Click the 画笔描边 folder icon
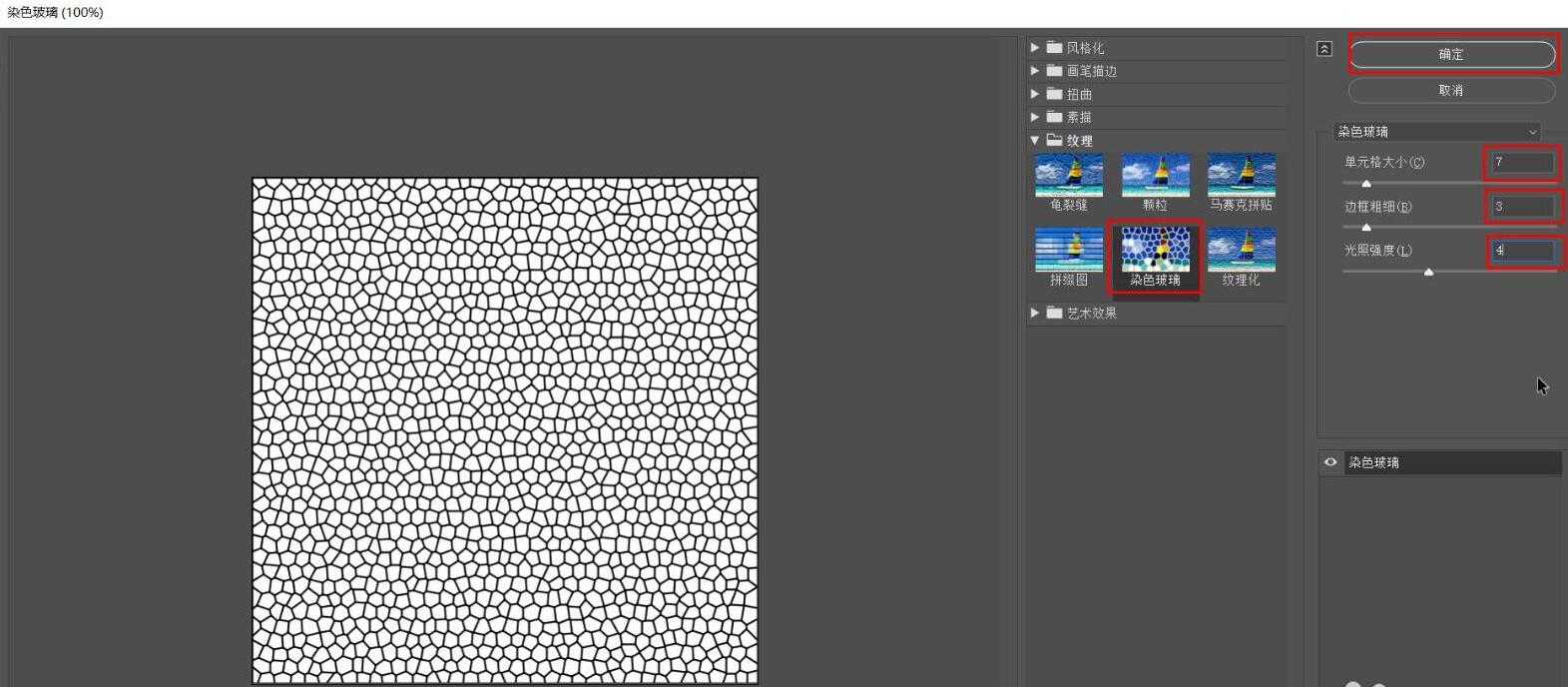Image resolution: width=1568 pixels, height=687 pixels. tap(1054, 70)
